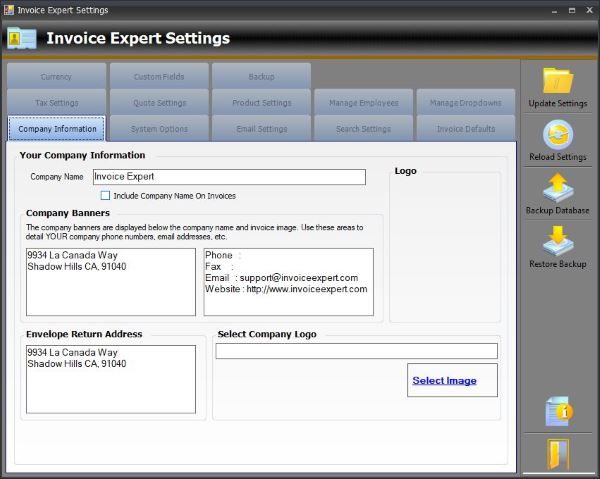Click the title bar application icon
The height and width of the screenshot is (479, 600).
click(x=8, y=10)
